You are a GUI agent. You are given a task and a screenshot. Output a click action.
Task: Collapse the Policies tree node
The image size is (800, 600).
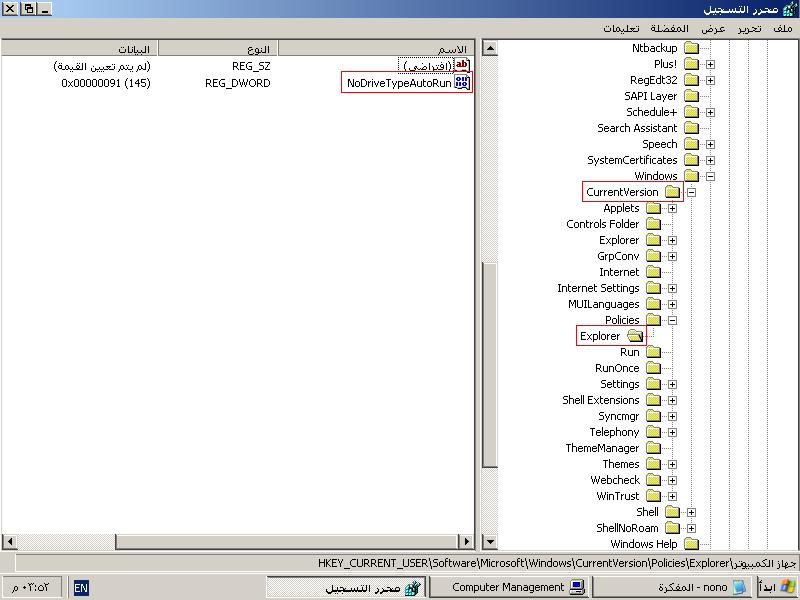pyautogui.click(x=672, y=320)
